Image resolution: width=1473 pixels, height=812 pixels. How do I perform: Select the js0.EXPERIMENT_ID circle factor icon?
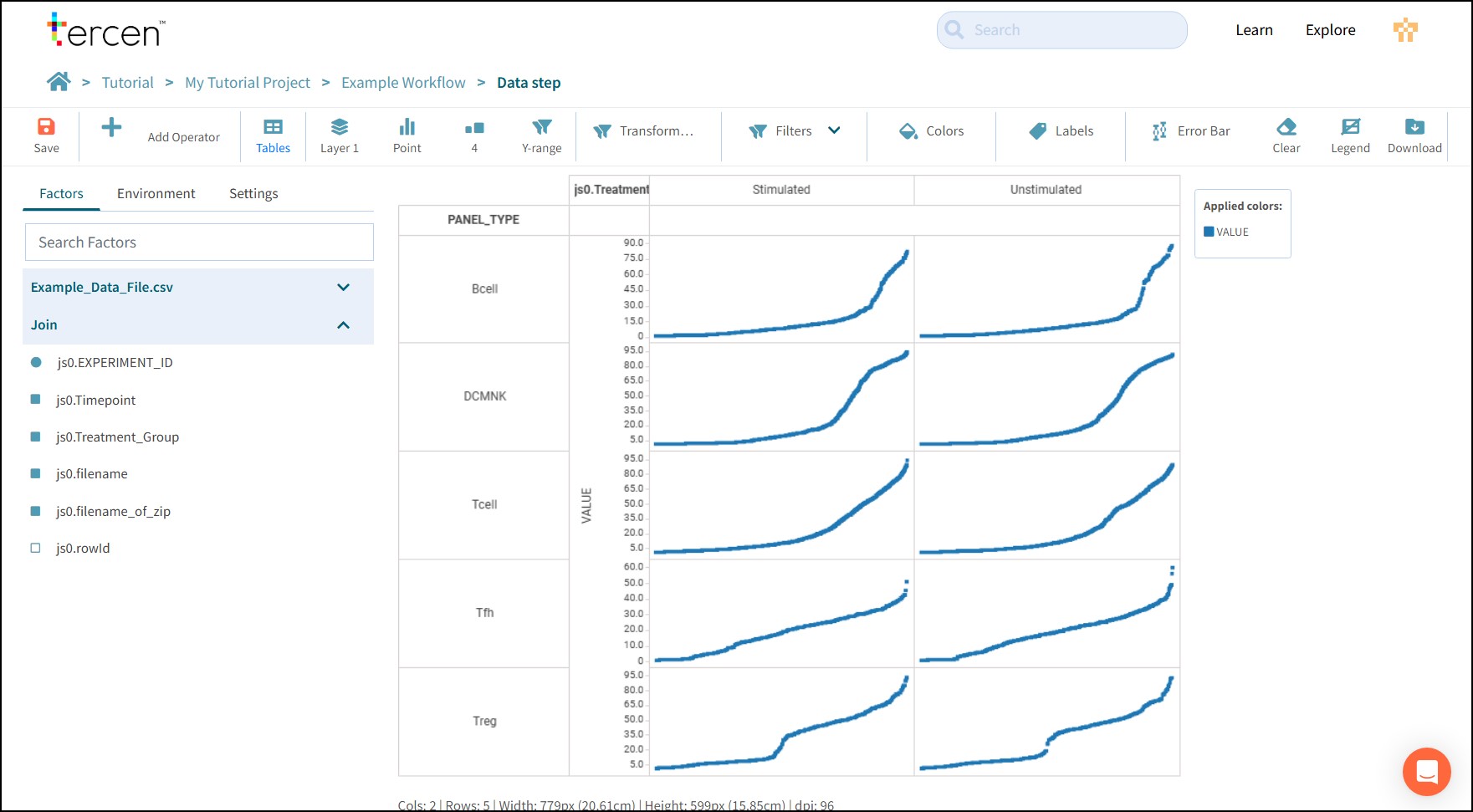pos(36,362)
